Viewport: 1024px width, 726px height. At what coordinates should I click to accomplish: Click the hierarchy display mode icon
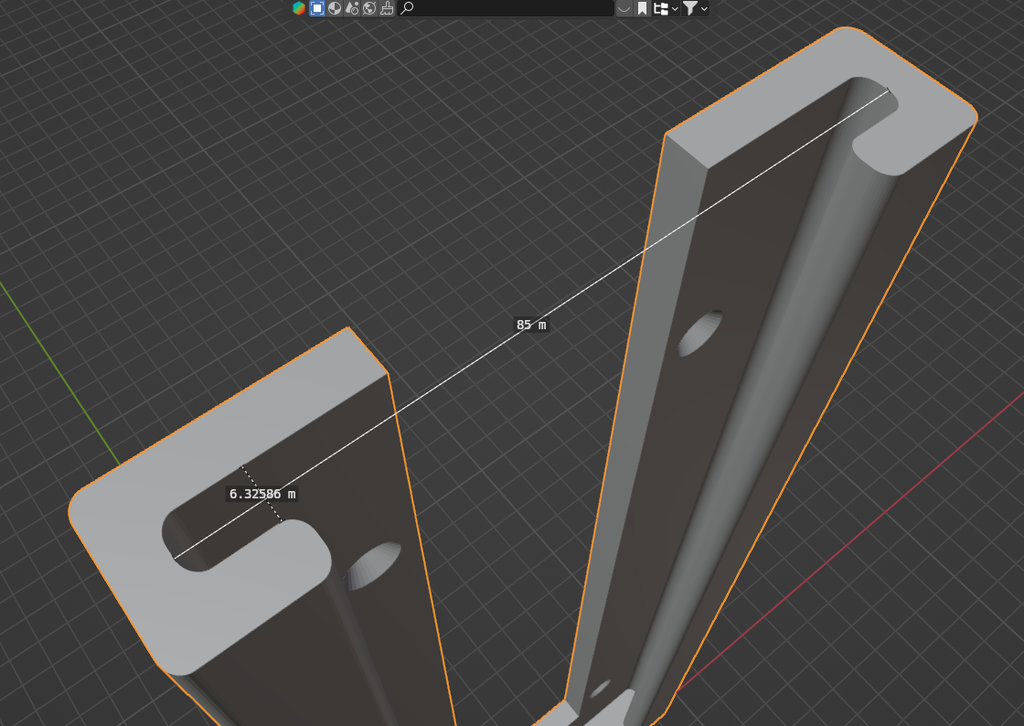pyautogui.click(x=661, y=8)
